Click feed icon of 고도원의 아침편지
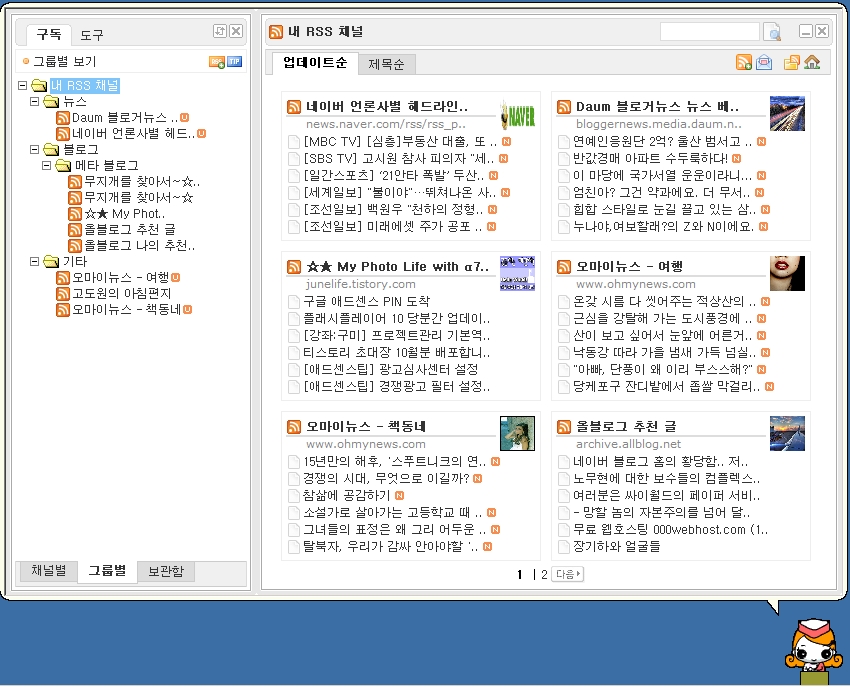The width and height of the screenshot is (850, 687). pos(63,293)
